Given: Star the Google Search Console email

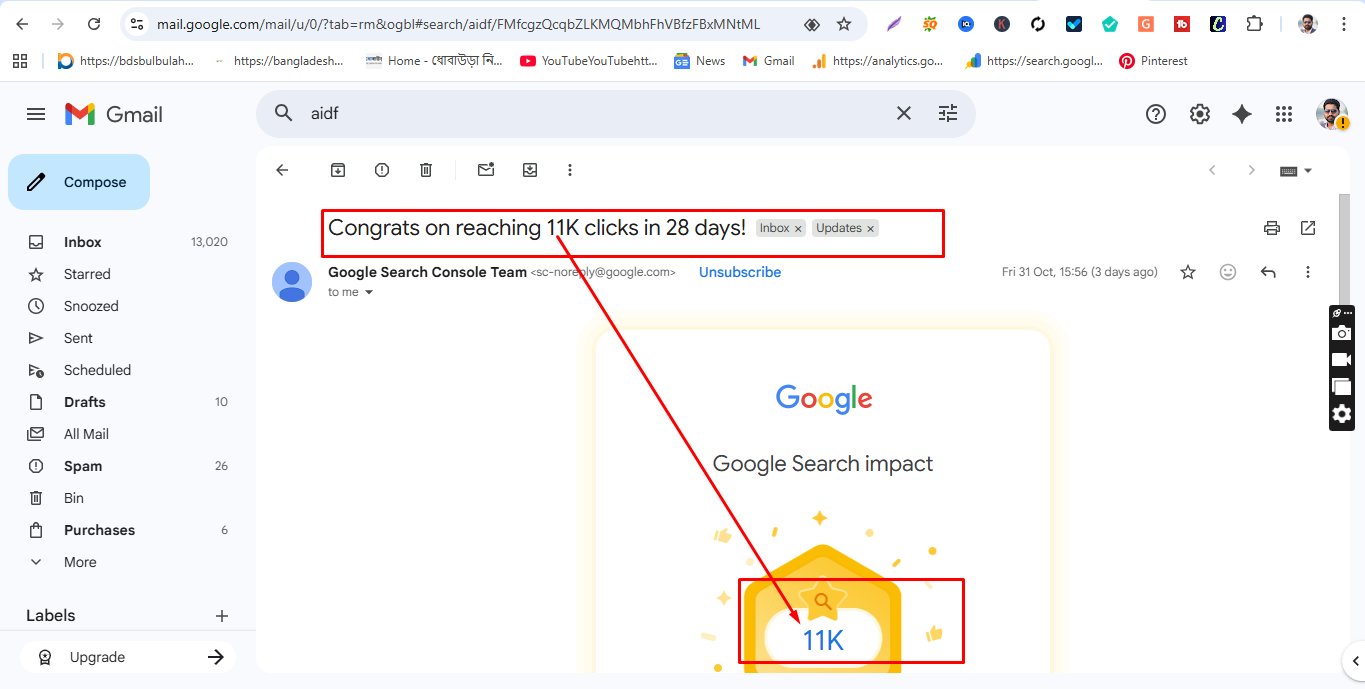Looking at the screenshot, I should coord(1188,272).
